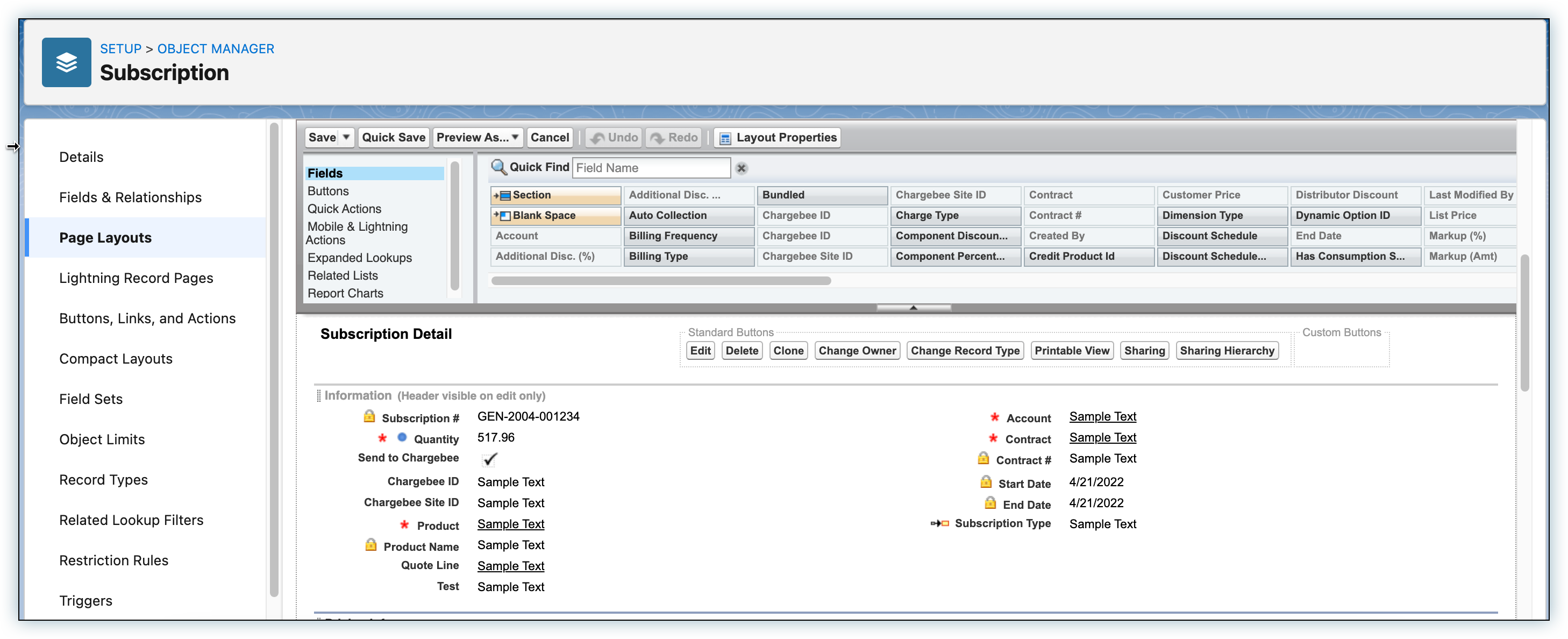The image size is (1568, 639).
Task: Clear the Quick Find field with X icon
Action: (741, 168)
